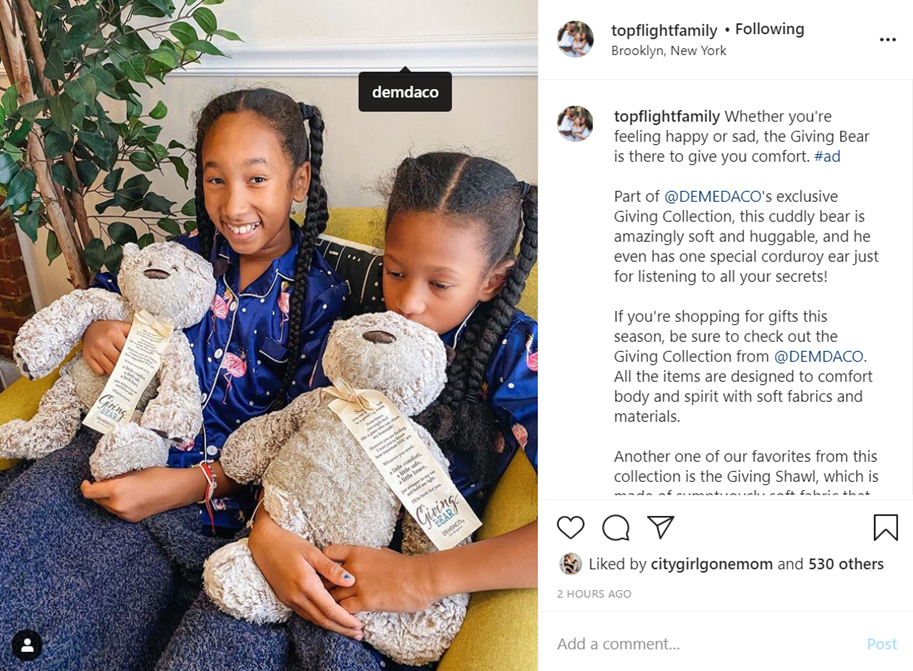Open the #ad hashtag link

click(x=827, y=156)
